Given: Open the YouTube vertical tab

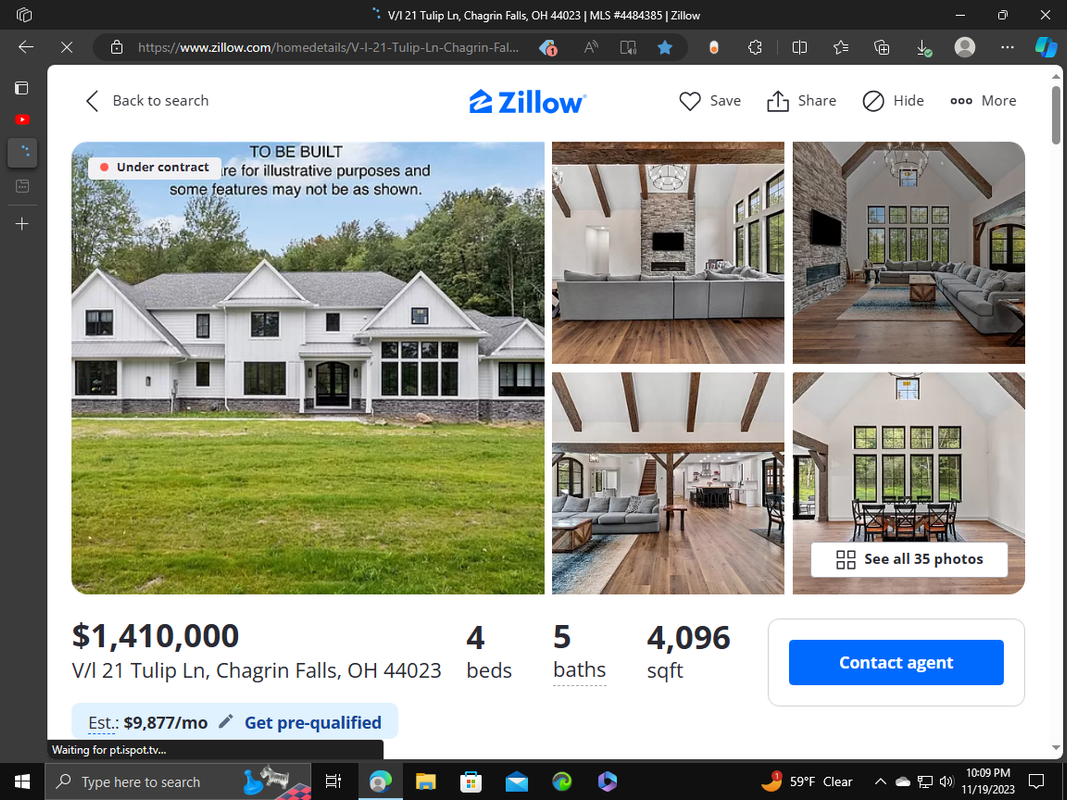Looking at the screenshot, I should [x=22, y=120].
